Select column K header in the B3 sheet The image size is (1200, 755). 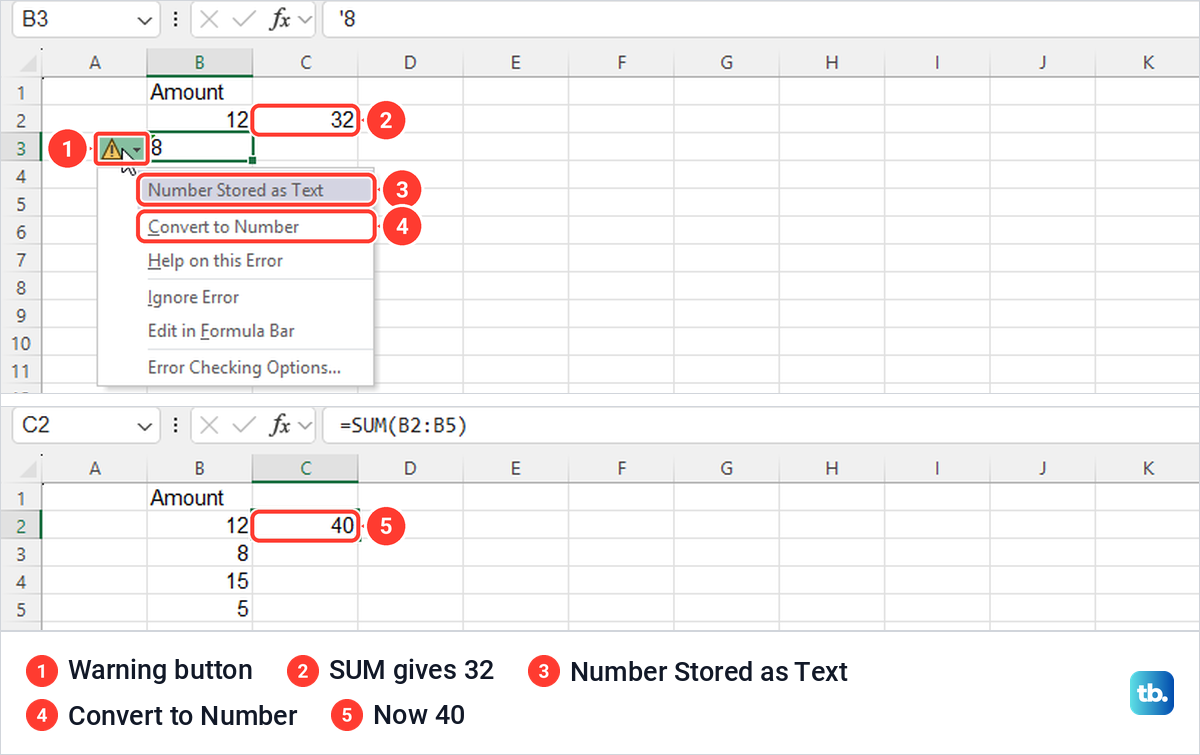tap(1148, 63)
